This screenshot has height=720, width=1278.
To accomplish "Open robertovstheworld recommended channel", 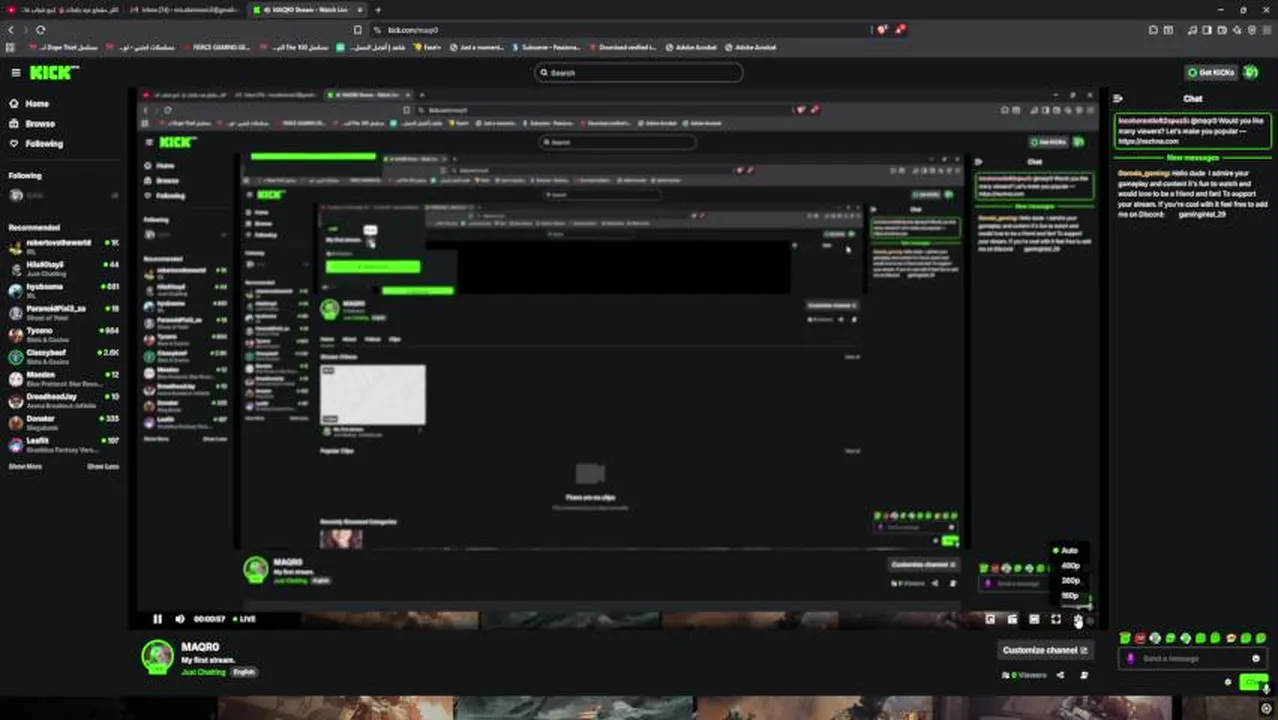I will 62,246.
